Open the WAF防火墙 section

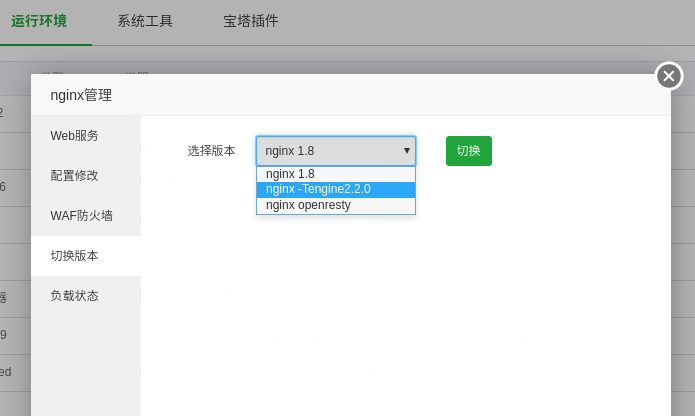pyautogui.click(x=86, y=216)
